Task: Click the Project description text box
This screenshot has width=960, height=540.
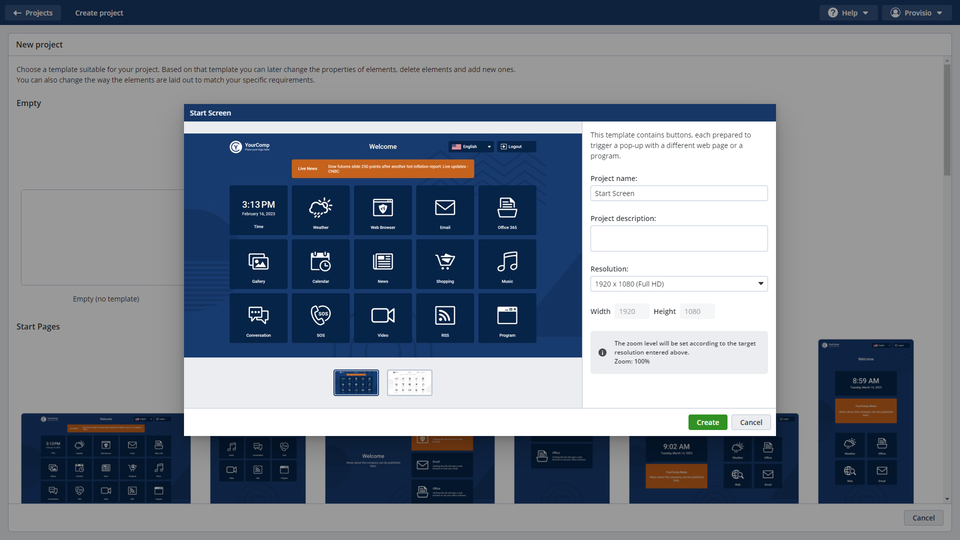Action: click(x=679, y=238)
